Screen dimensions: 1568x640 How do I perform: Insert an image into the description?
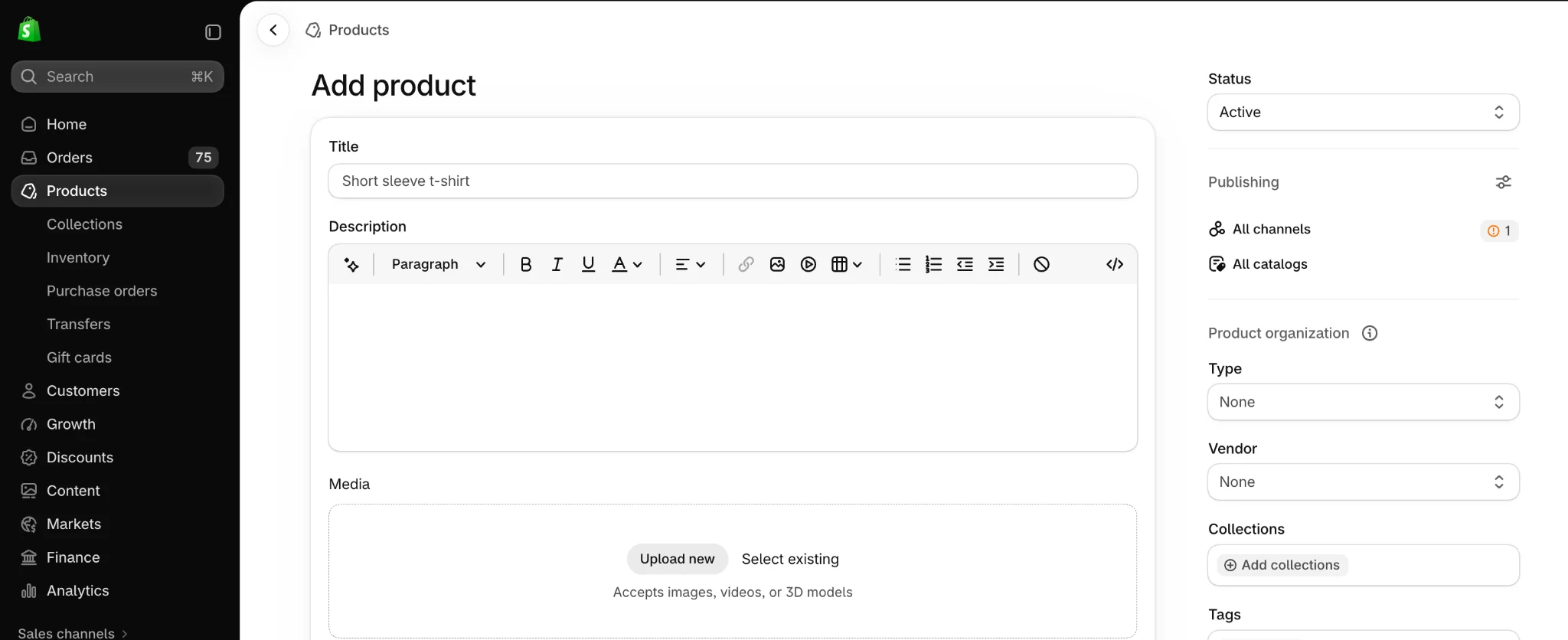coord(777,264)
